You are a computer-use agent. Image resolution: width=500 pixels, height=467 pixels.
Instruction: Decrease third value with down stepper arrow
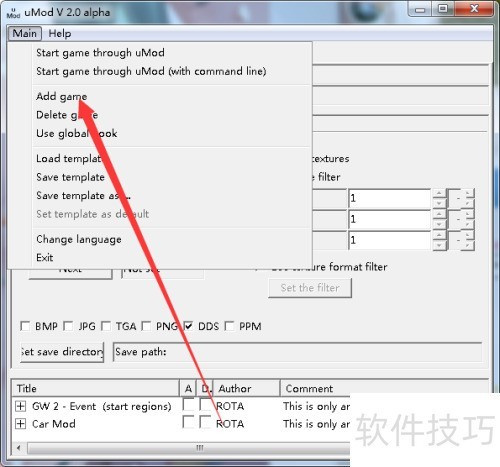[439, 245]
